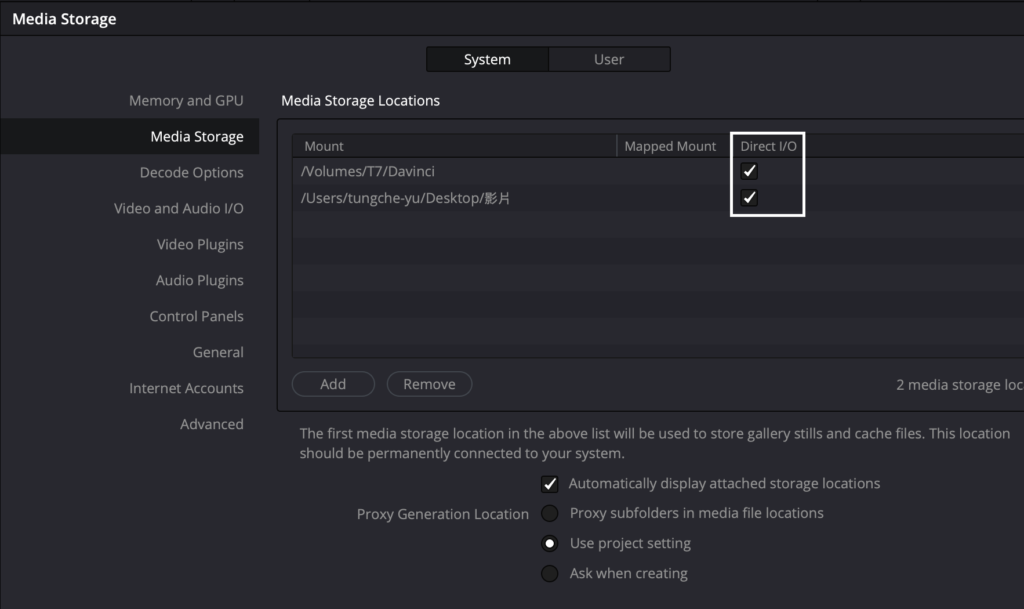Select Media Storage in sidebar
Viewport: 1024px width, 609px height.
click(x=197, y=136)
